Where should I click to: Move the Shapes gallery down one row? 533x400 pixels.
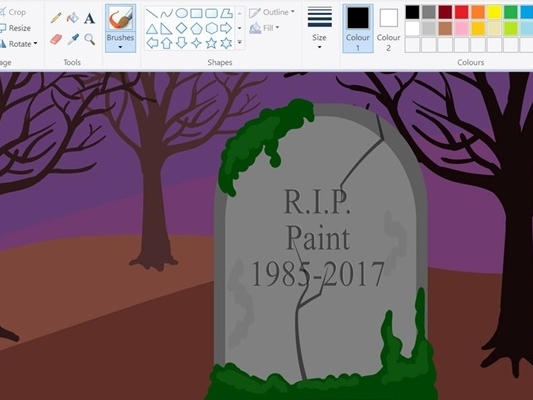click(x=240, y=28)
